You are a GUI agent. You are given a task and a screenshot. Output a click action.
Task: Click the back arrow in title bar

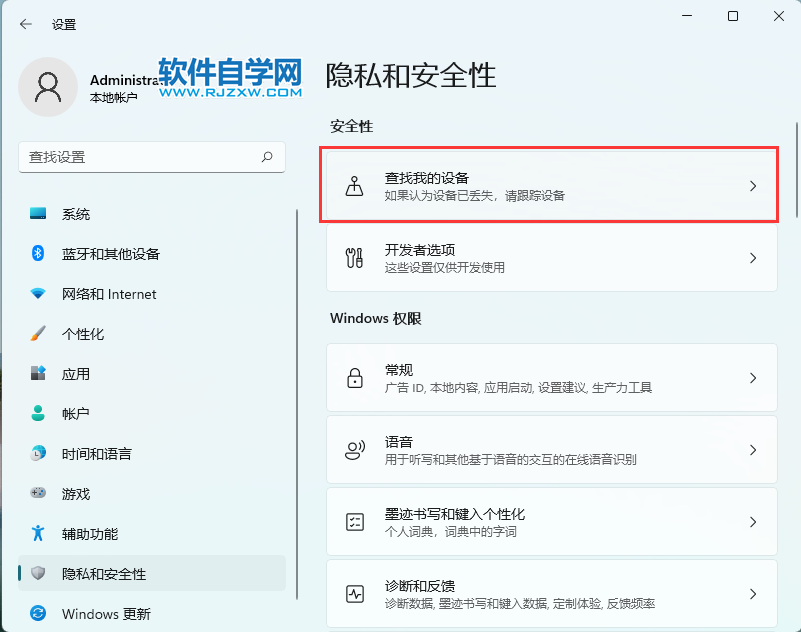pos(25,24)
